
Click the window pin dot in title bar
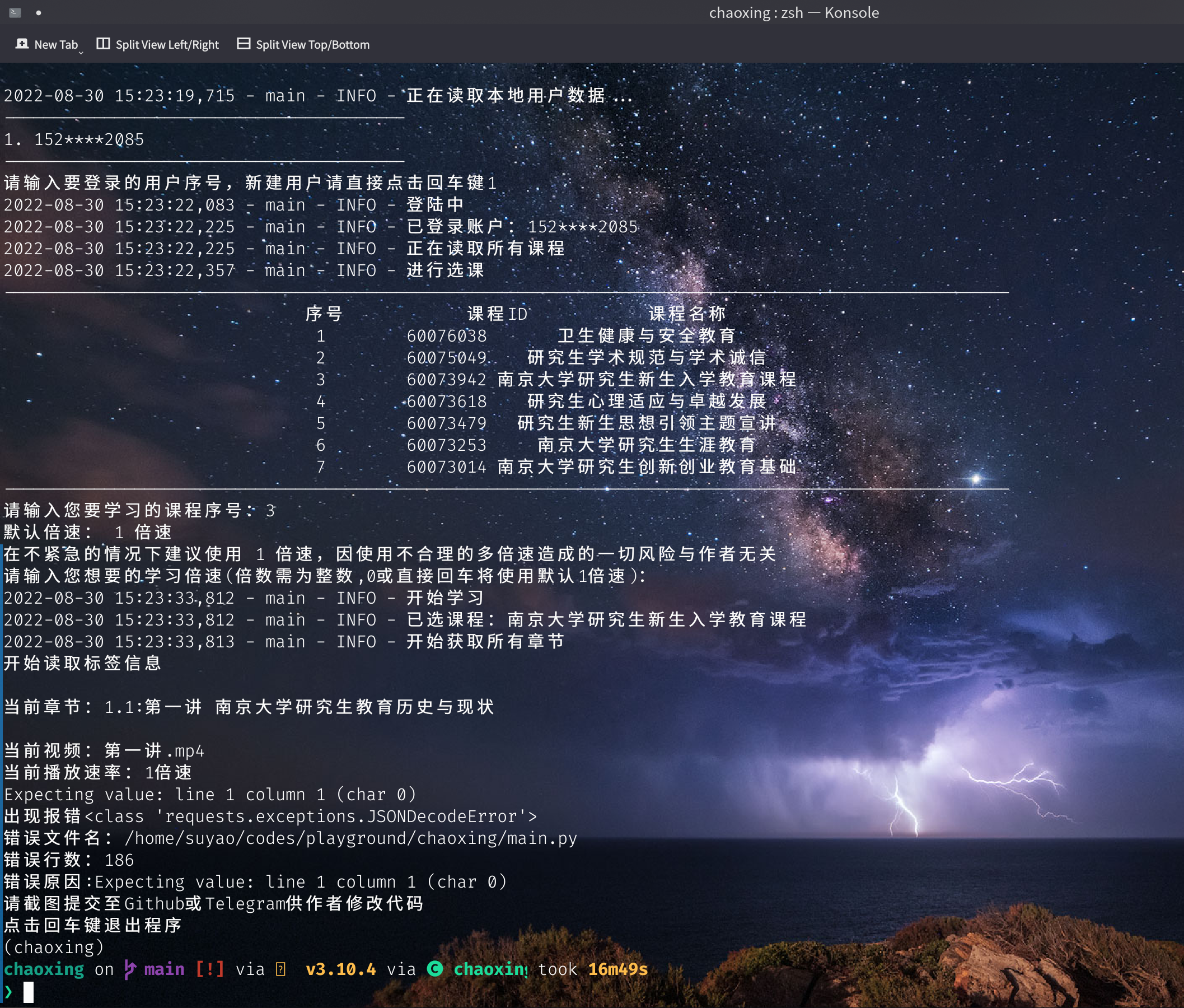coord(38,12)
